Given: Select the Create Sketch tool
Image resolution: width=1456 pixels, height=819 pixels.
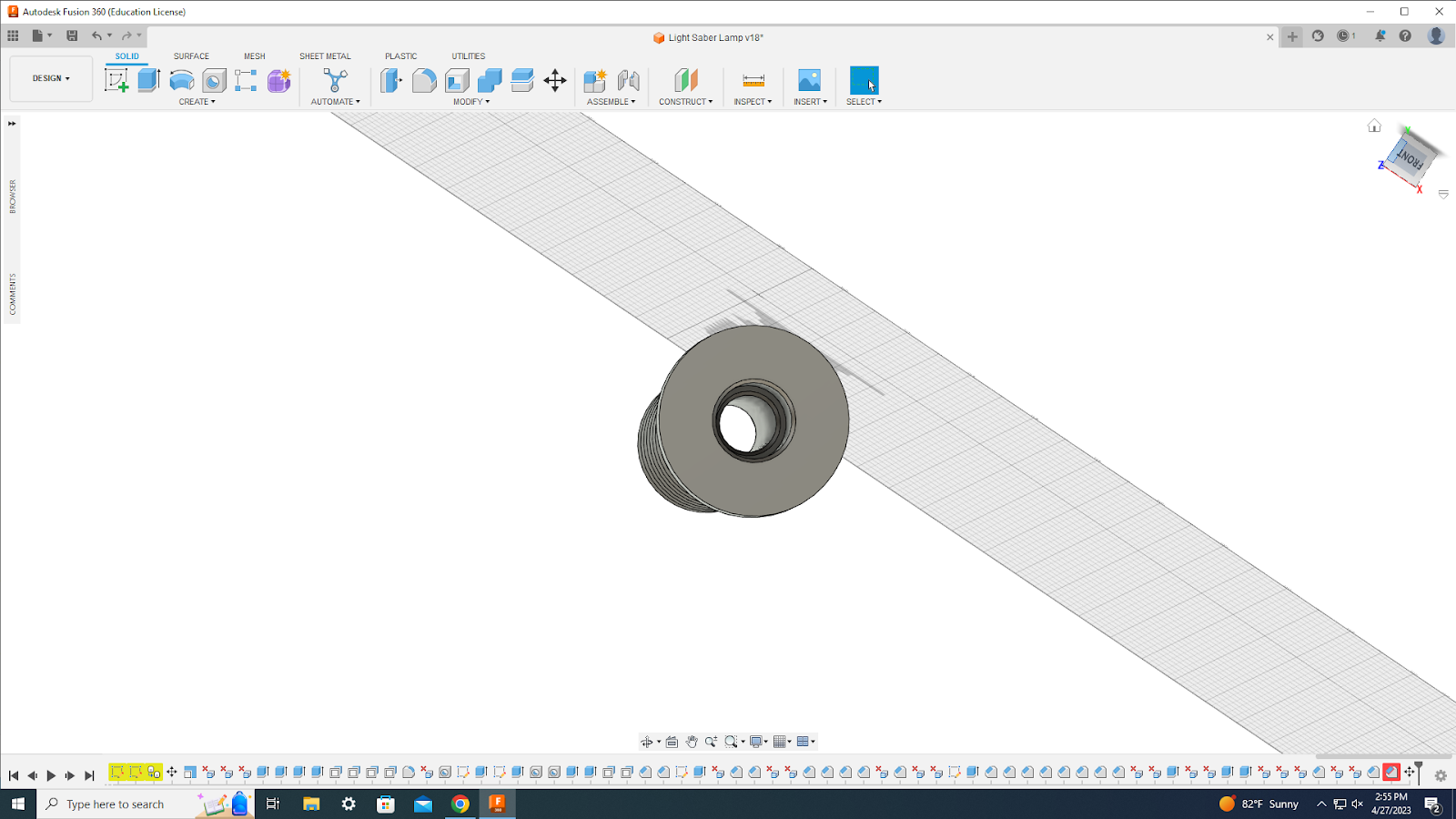Looking at the screenshot, I should pyautogui.click(x=116, y=80).
